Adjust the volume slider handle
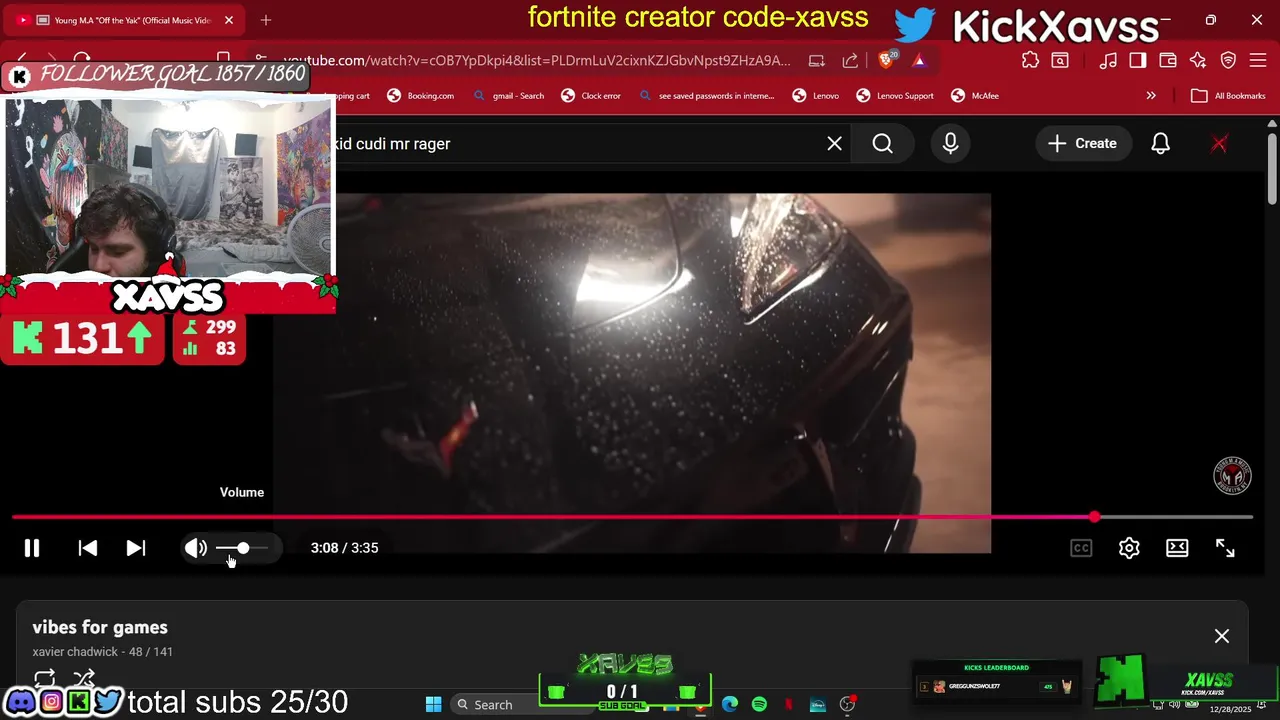 pos(243,548)
